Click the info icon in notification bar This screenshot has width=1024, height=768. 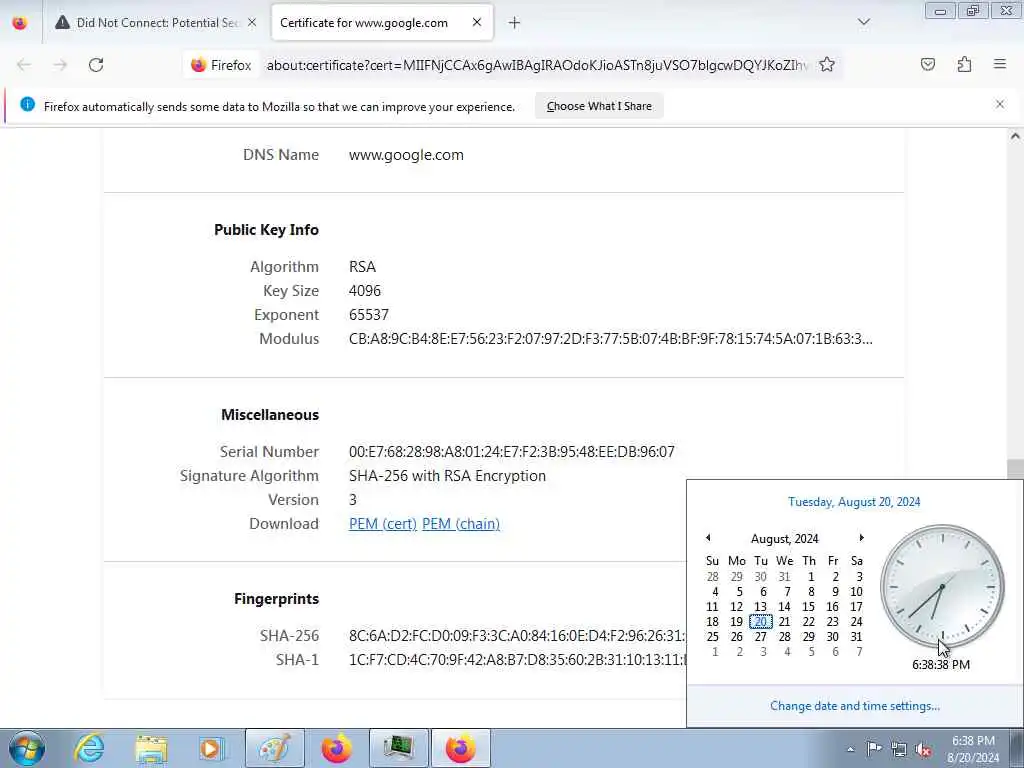pyautogui.click(x=27, y=104)
